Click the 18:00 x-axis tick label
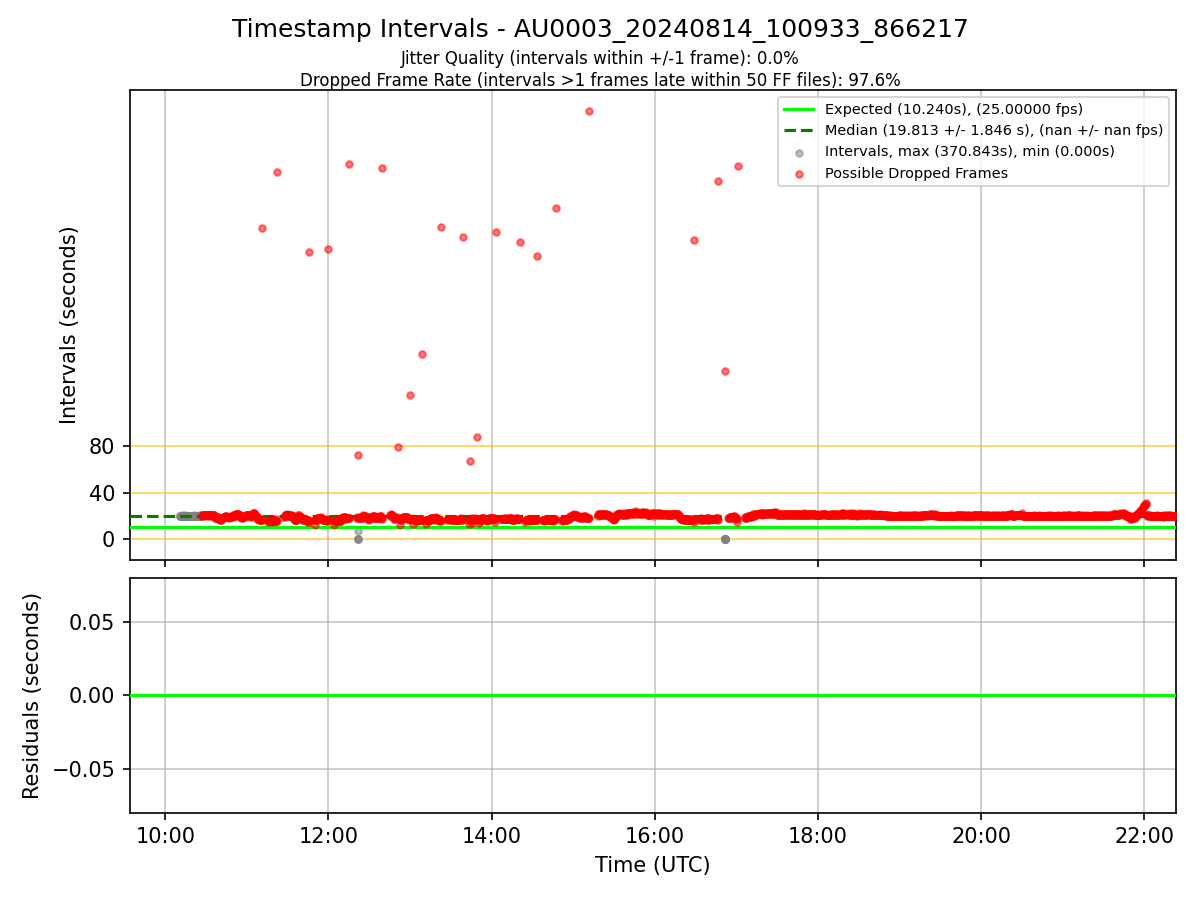This screenshot has height=900, width=1200. click(818, 835)
